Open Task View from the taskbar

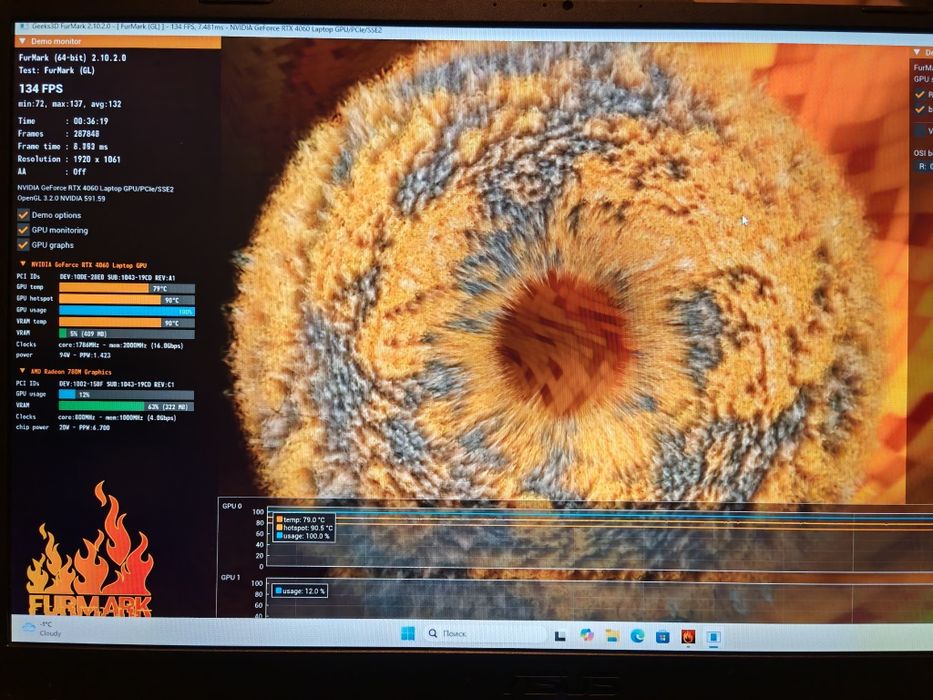pyautogui.click(x=560, y=636)
